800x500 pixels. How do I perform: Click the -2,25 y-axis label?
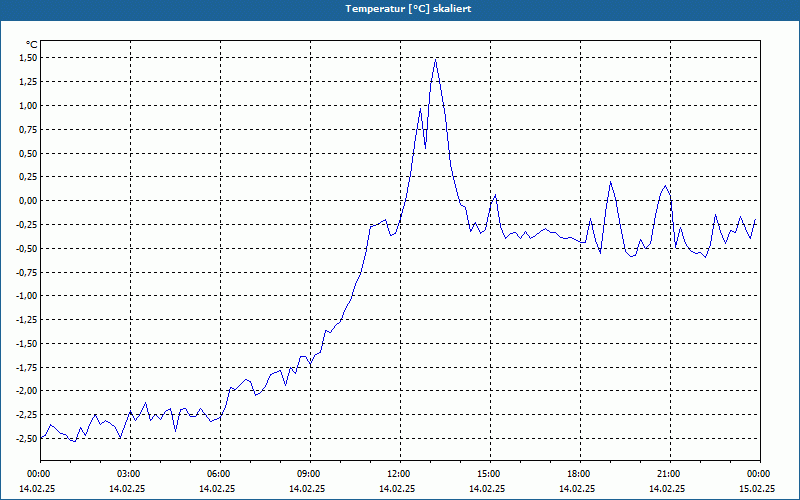click(27, 415)
